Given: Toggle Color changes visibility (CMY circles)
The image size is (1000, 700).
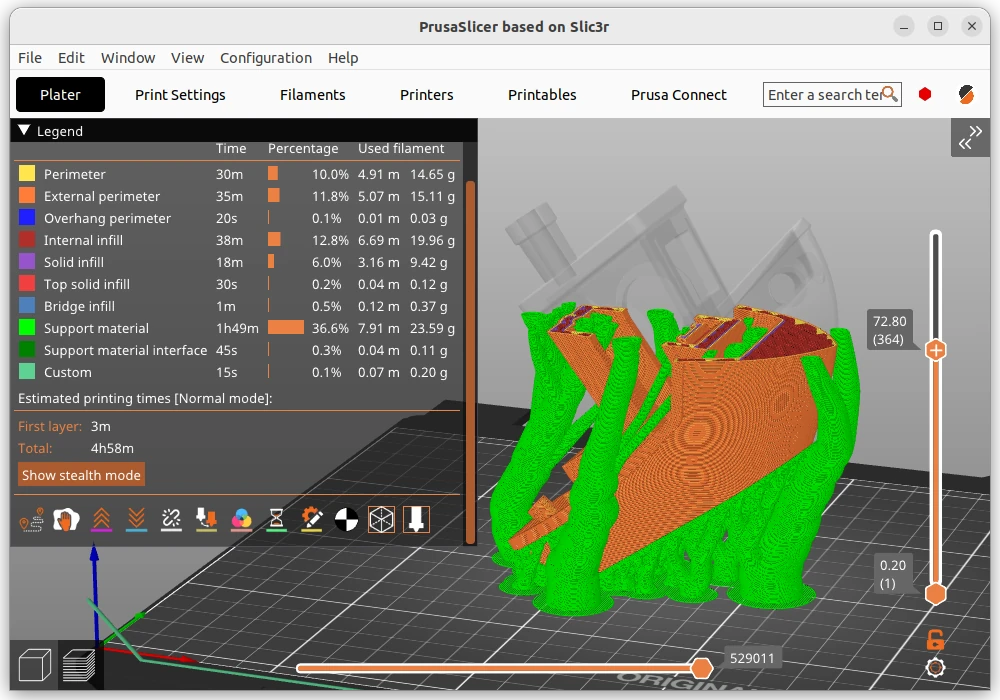Looking at the screenshot, I should click(x=241, y=520).
